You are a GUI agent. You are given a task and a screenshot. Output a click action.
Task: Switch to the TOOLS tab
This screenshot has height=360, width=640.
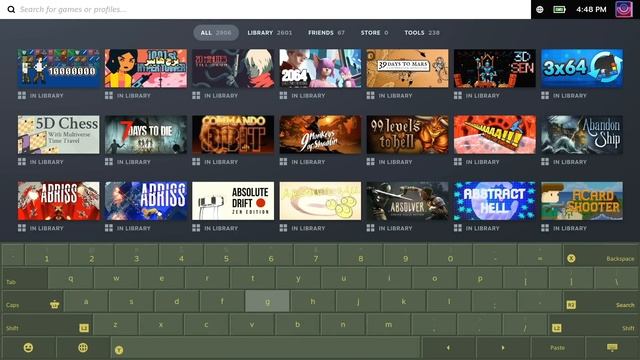pos(422,33)
